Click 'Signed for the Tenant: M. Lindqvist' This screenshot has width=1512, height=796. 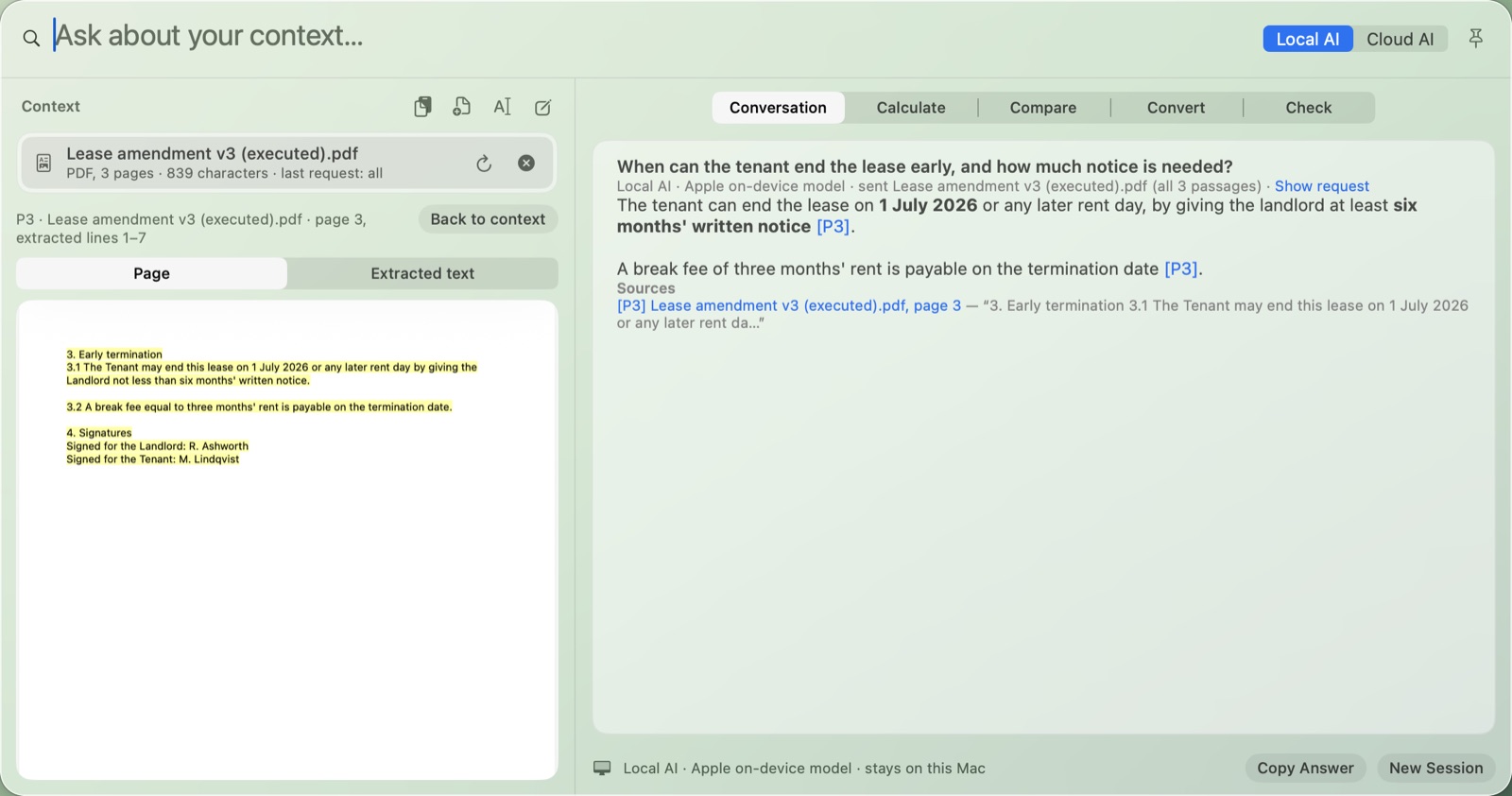[x=152, y=459]
